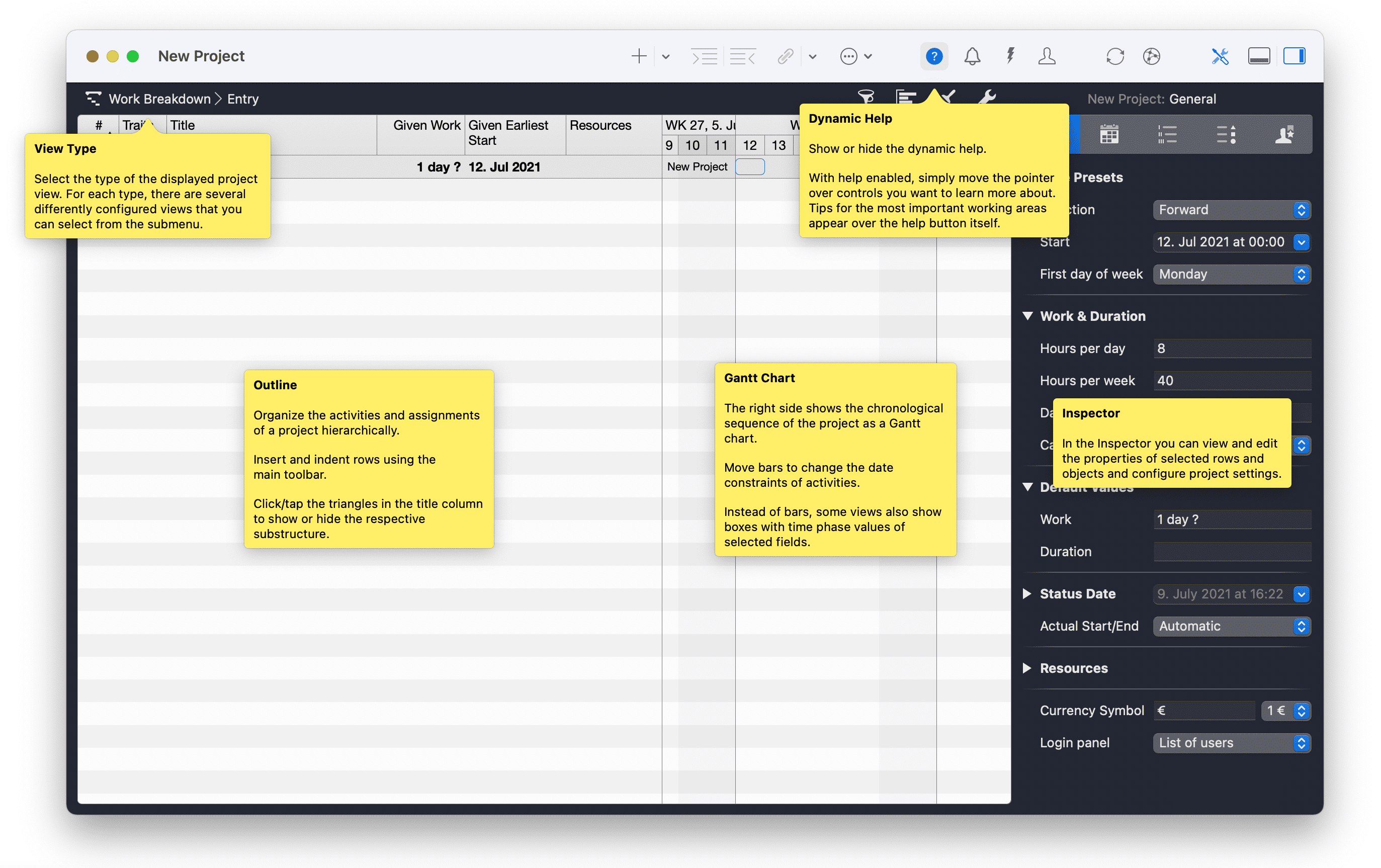The image size is (1381, 868).
Task: Expand the Resources section triangle
Action: [x=1027, y=668]
